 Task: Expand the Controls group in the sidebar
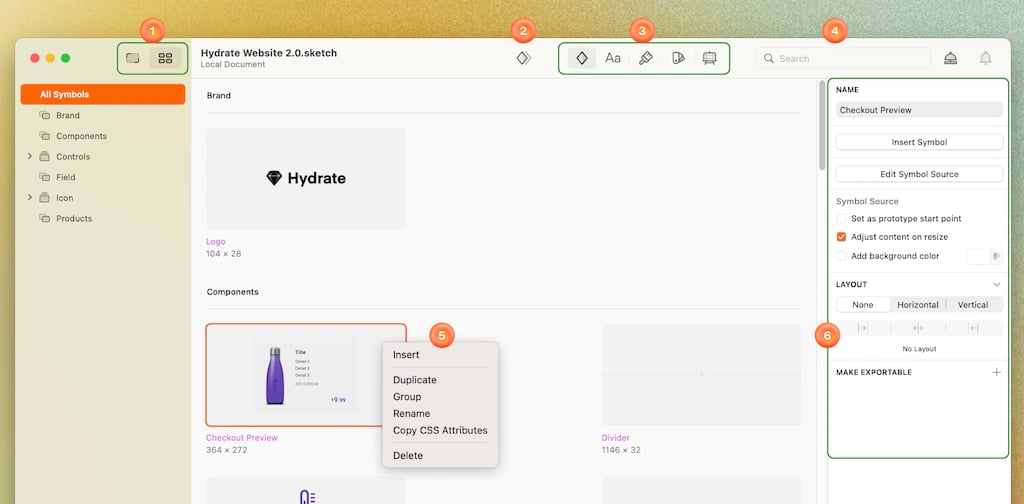[x=29, y=157]
